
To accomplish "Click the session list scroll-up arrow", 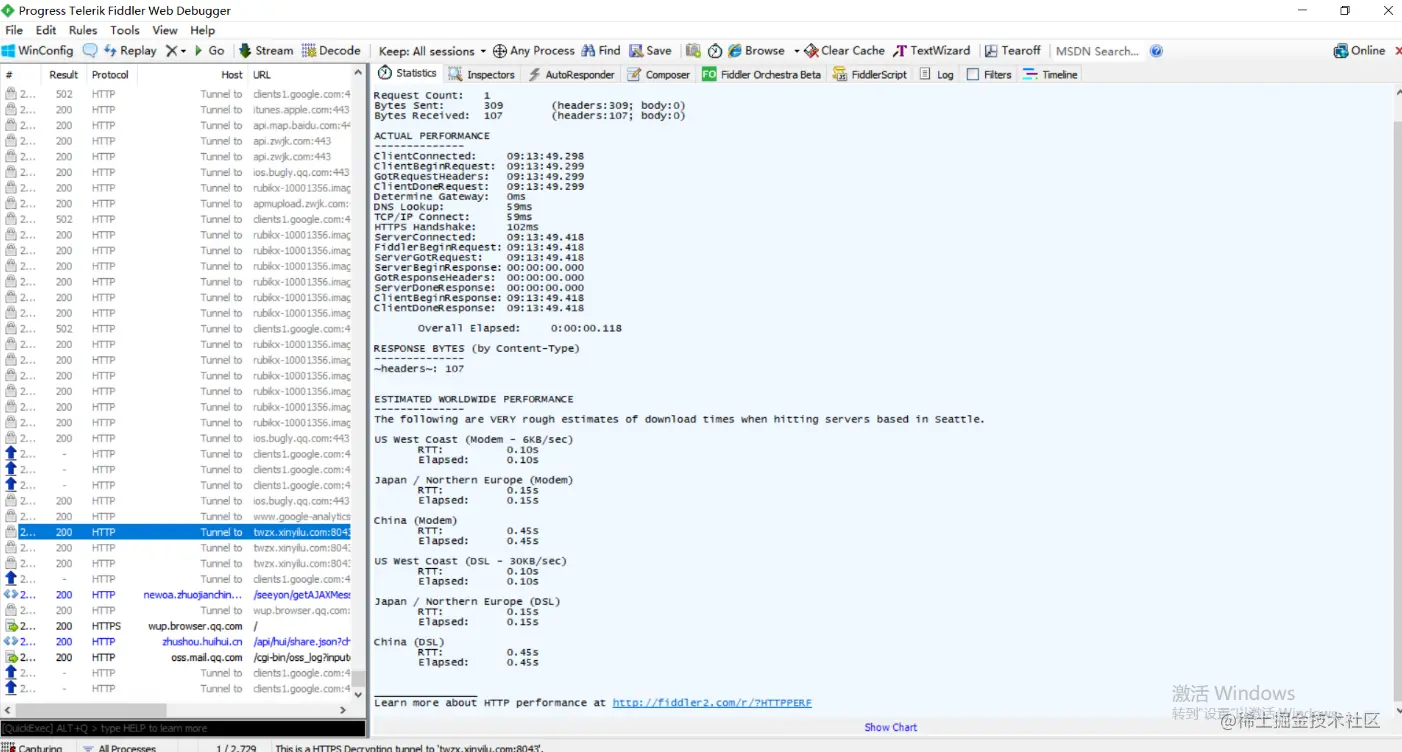I will (x=359, y=74).
